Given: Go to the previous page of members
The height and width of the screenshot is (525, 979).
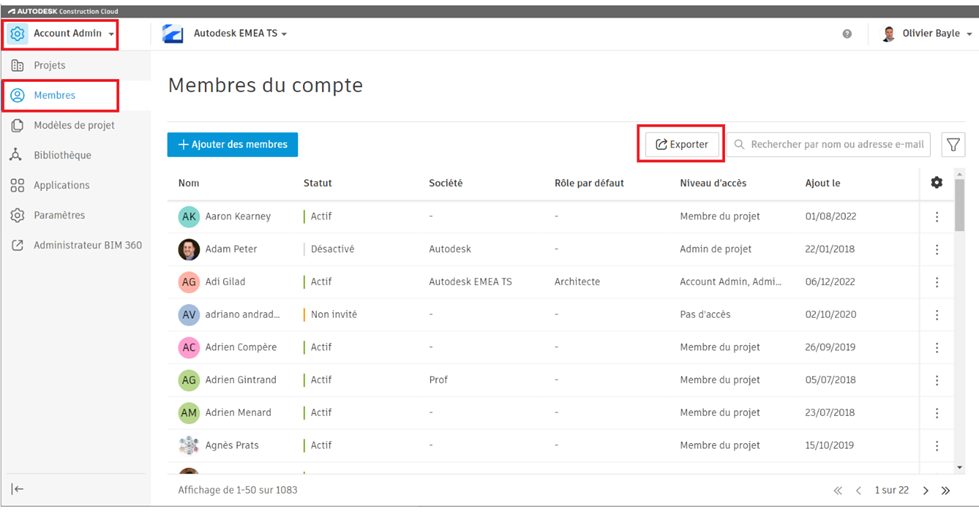Looking at the screenshot, I should pos(858,491).
